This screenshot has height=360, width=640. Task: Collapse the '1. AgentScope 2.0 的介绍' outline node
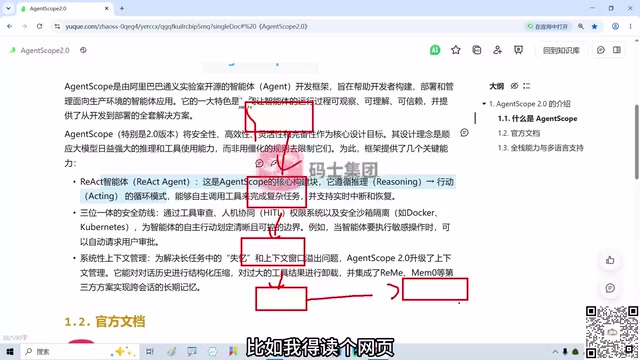pyautogui.click(x=484, y=104)
